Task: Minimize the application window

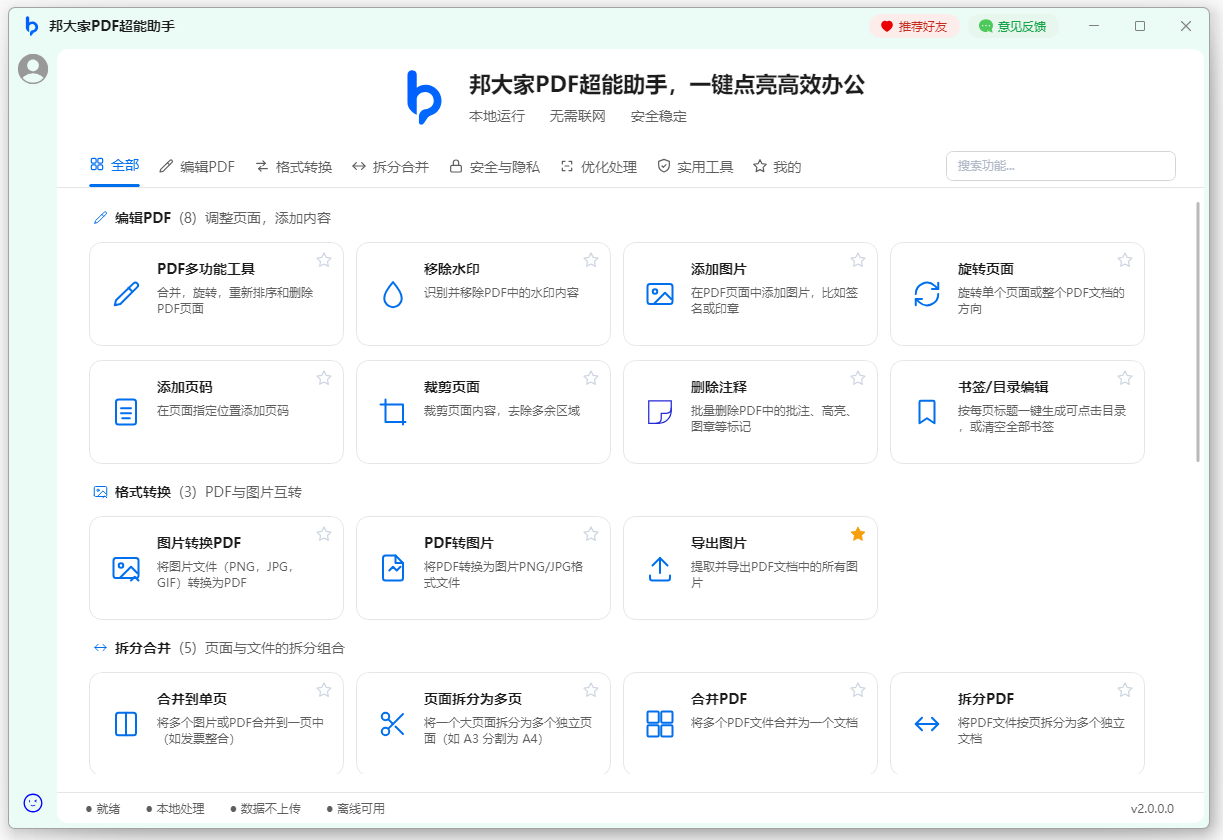Action: (1095, 26)
